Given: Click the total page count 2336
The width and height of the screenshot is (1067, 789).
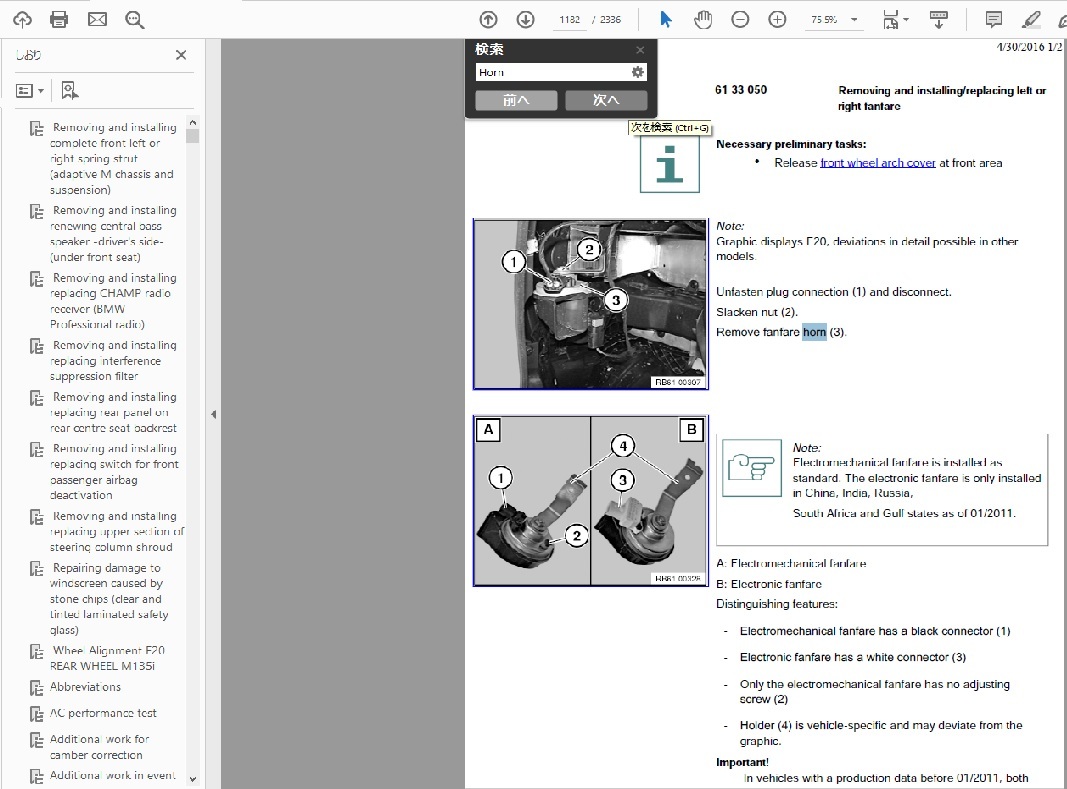Looking at the screenshot, I should pos(610,20).
